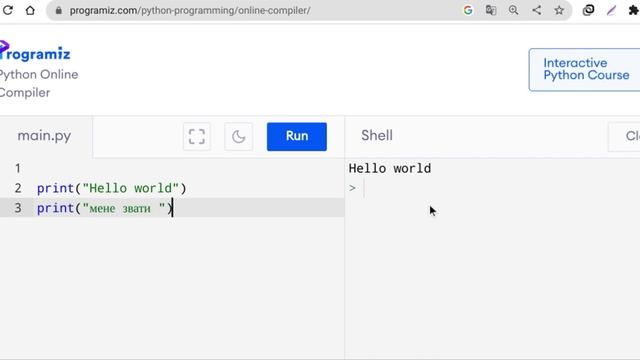Run the Python code
This screenshot has height=360, width=640.
click(297, 136)
